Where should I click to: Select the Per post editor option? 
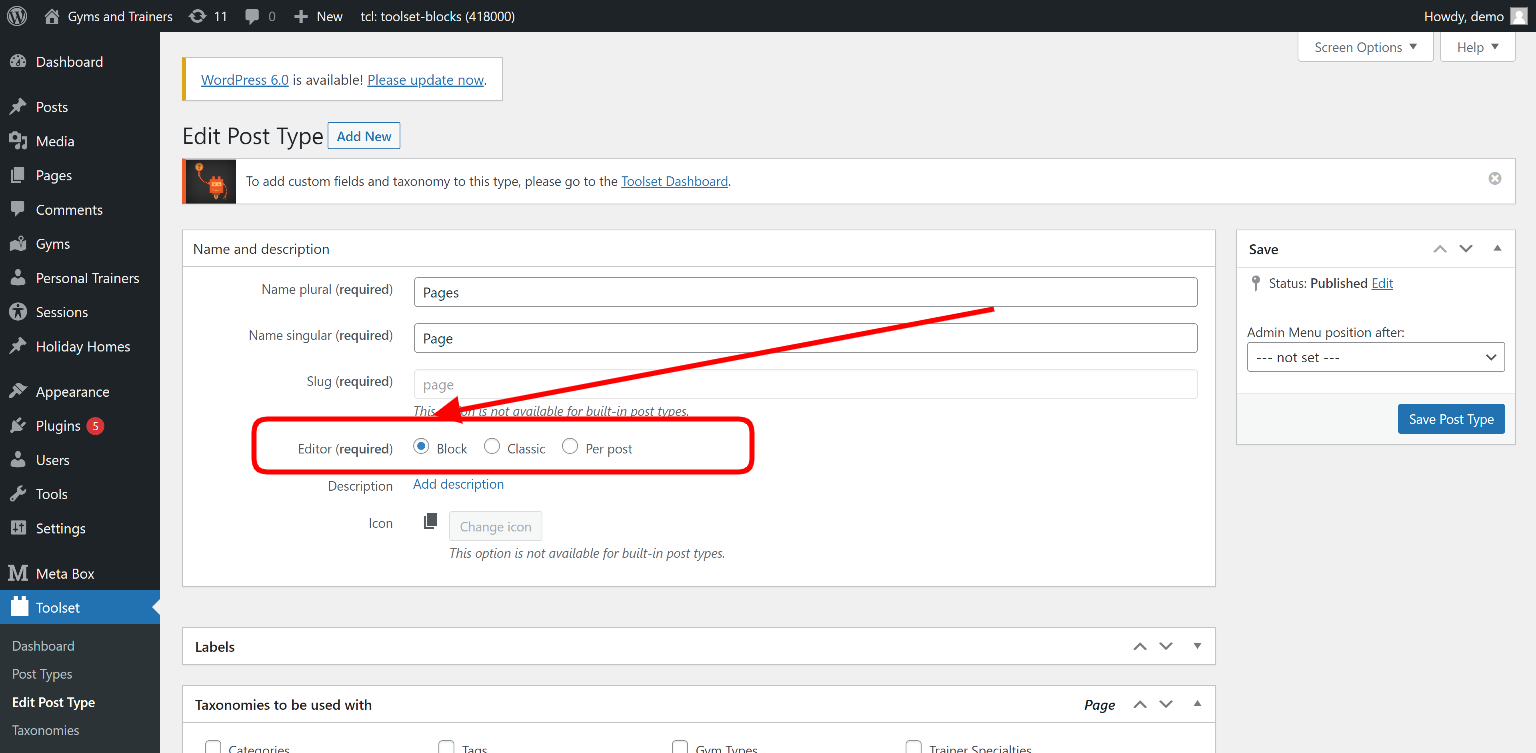point(570,447)
